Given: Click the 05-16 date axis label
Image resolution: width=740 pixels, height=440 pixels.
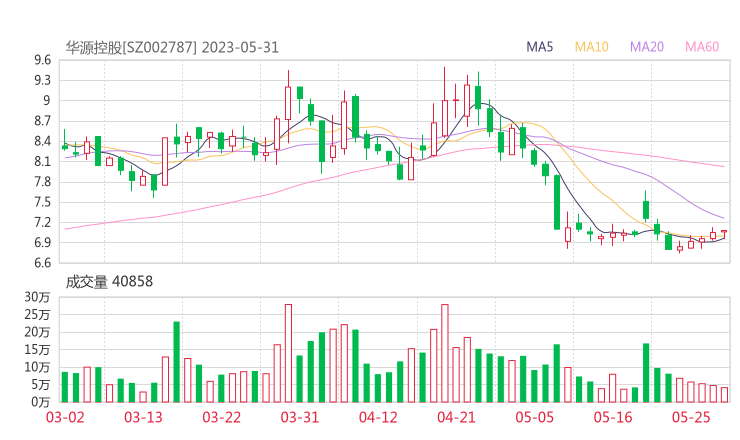Looking at the screenshot, I should [613, 417].
